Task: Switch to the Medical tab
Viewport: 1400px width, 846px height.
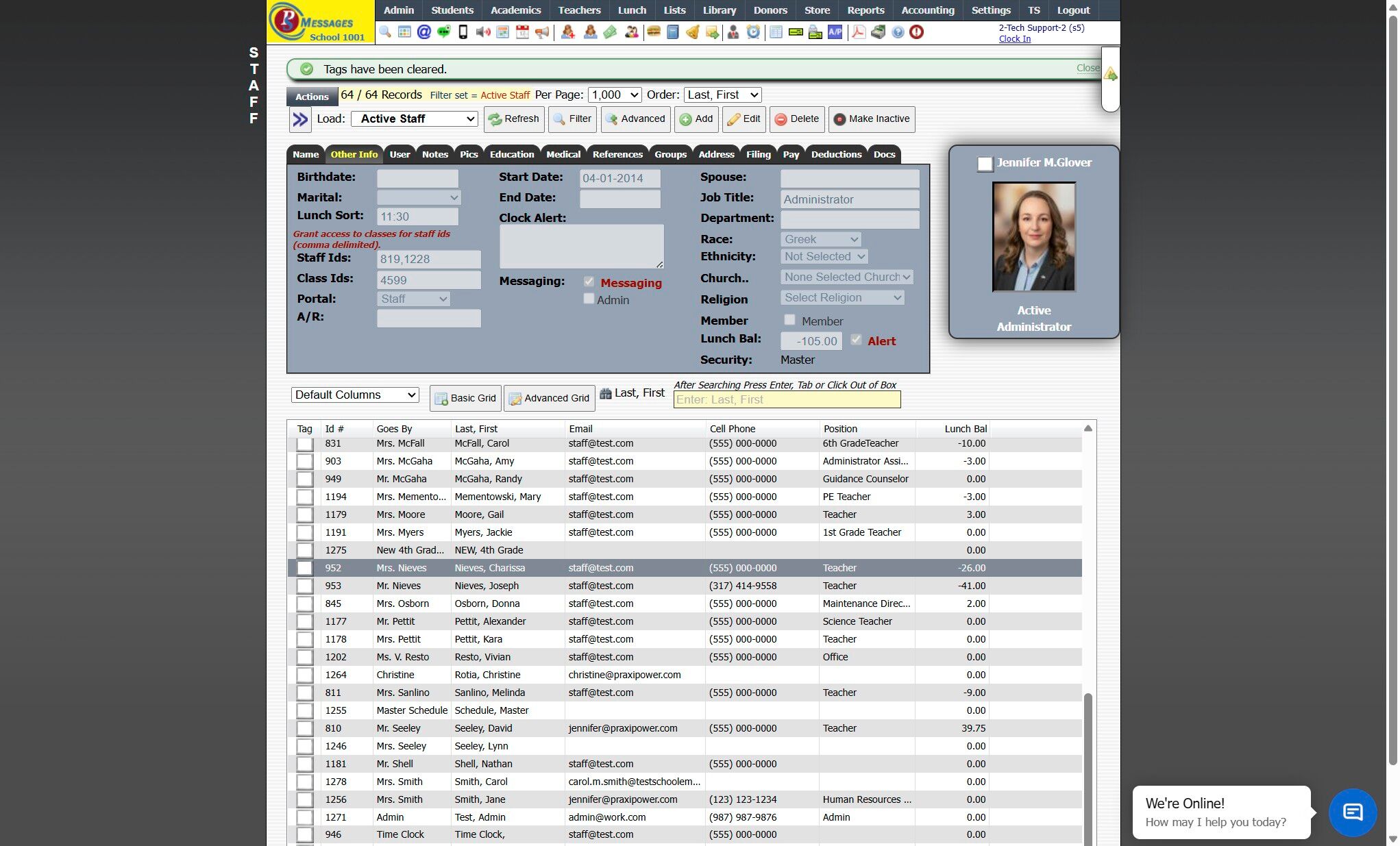Action: coord(563,154)
